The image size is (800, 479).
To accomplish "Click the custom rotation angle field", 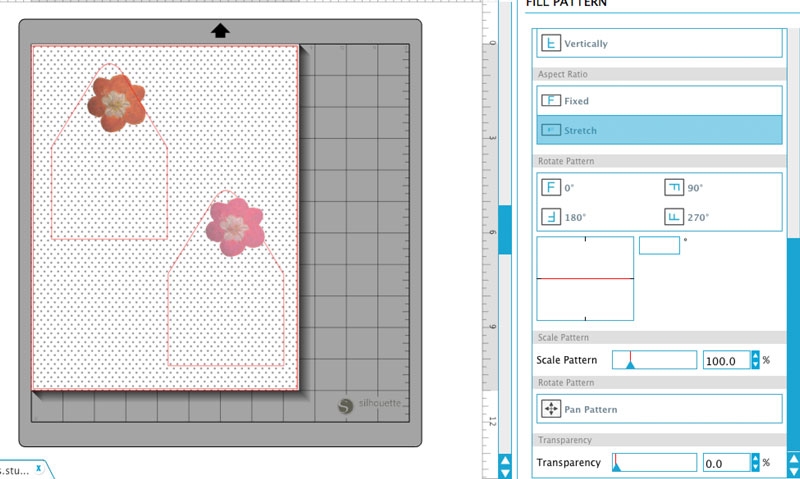I will point(659,245).
